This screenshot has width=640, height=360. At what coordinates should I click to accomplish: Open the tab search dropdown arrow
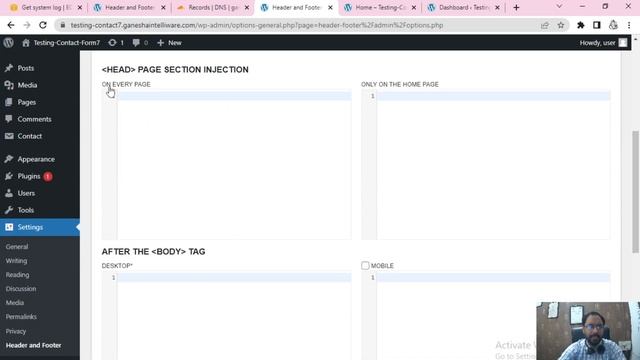pos(559,7)
